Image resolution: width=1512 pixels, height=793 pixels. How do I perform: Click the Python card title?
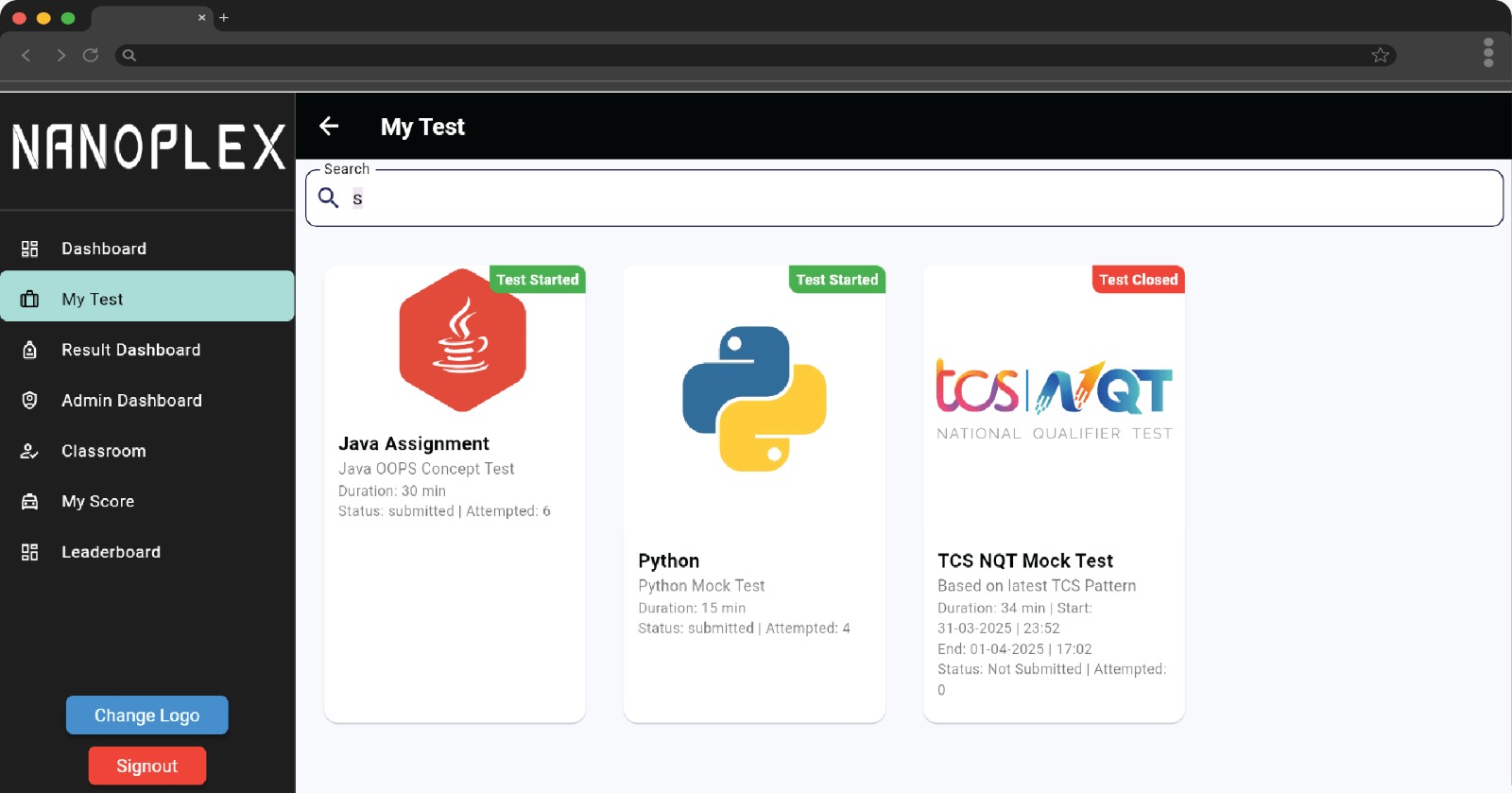[668, 560]
